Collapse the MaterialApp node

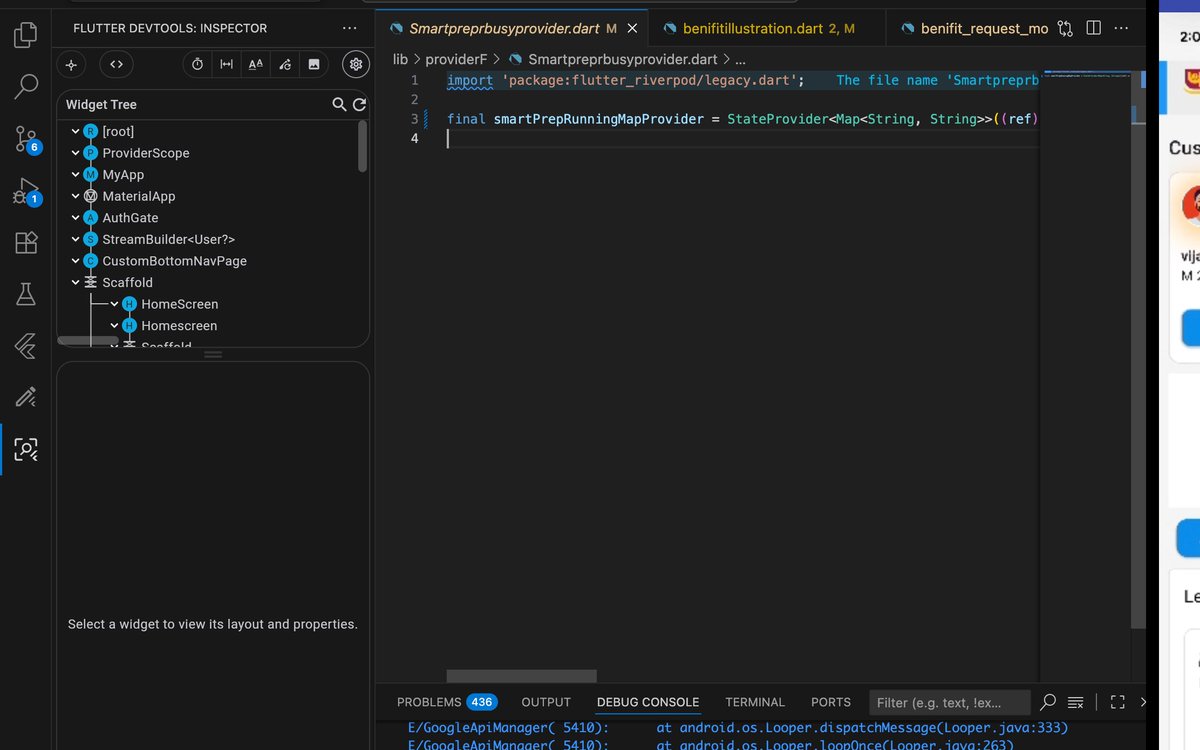pos(75,196)
